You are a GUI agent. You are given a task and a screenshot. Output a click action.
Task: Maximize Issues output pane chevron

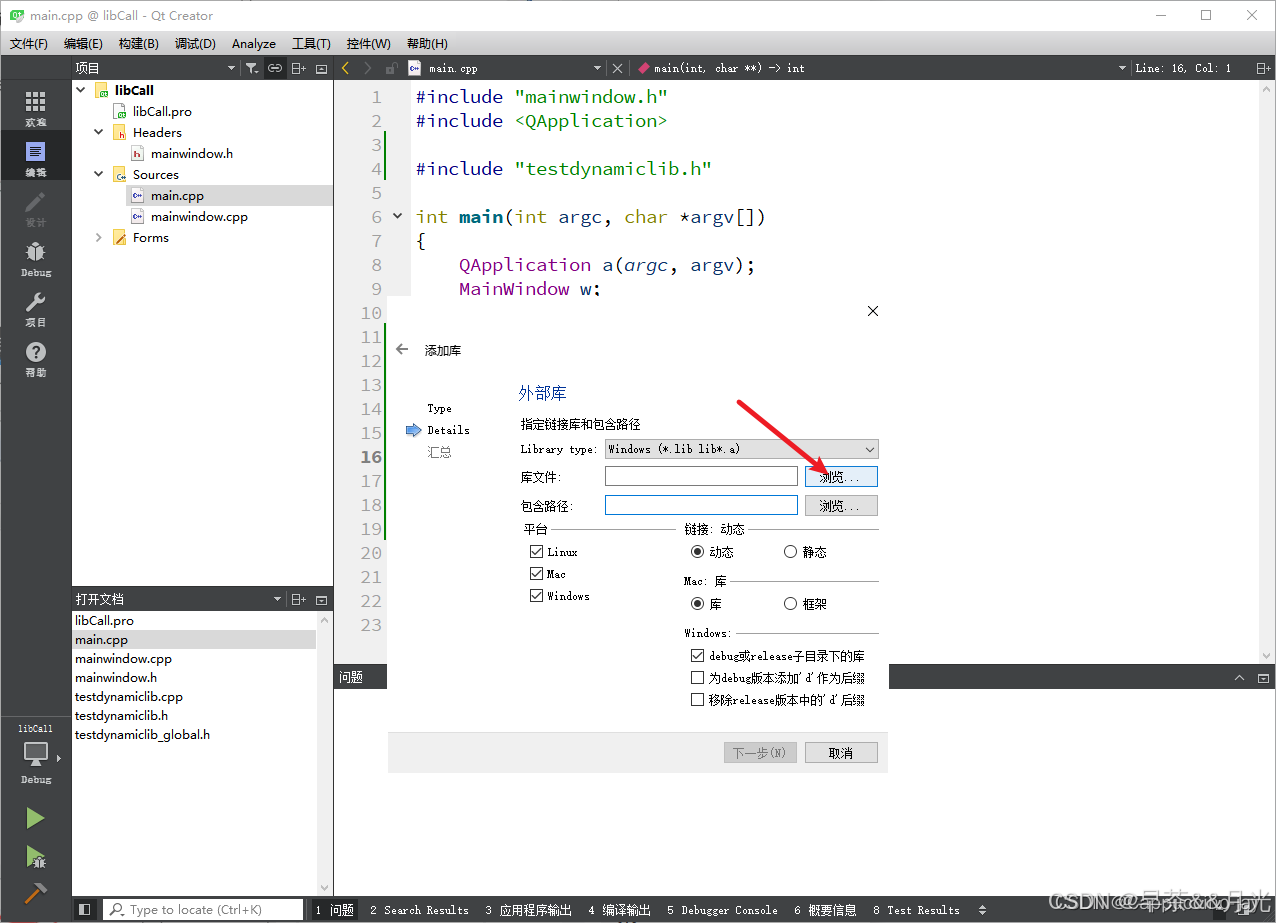(1240, 677)
